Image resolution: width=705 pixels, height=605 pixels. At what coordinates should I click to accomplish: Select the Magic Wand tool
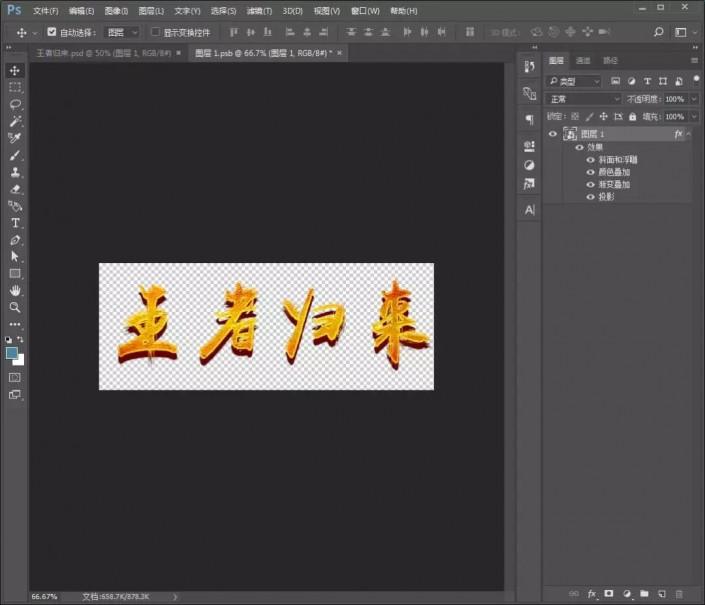click(15, 121)
